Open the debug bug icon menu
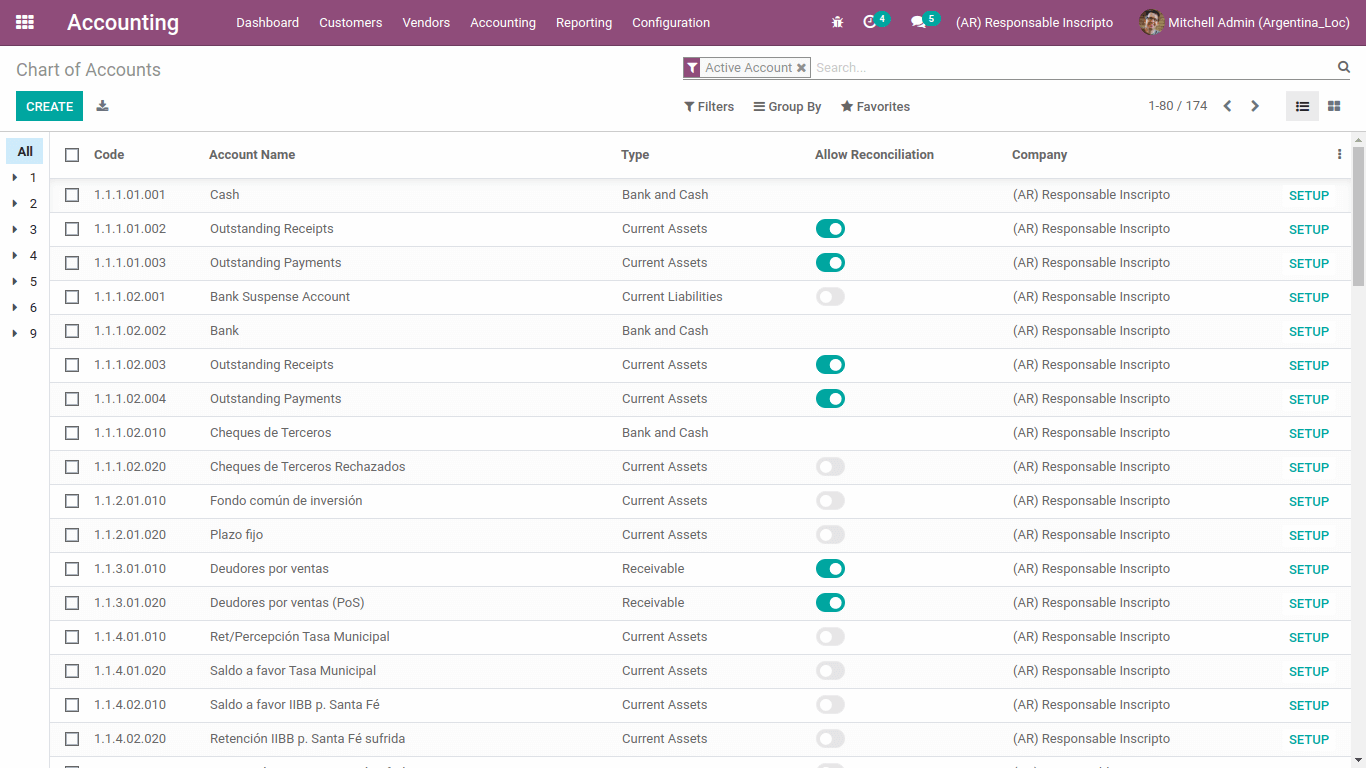 point(838,22)
